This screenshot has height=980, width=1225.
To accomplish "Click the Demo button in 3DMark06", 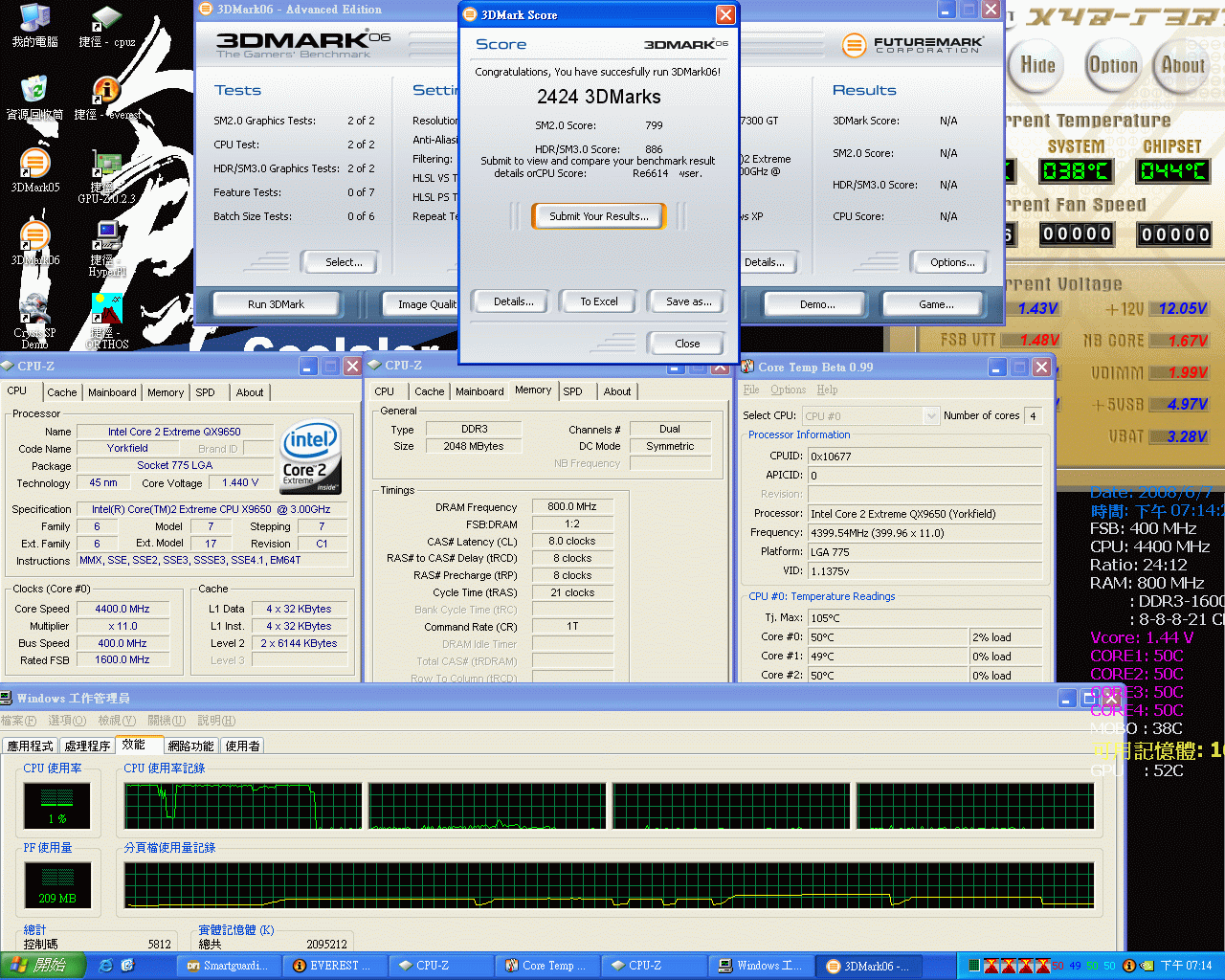I will 817,304.
